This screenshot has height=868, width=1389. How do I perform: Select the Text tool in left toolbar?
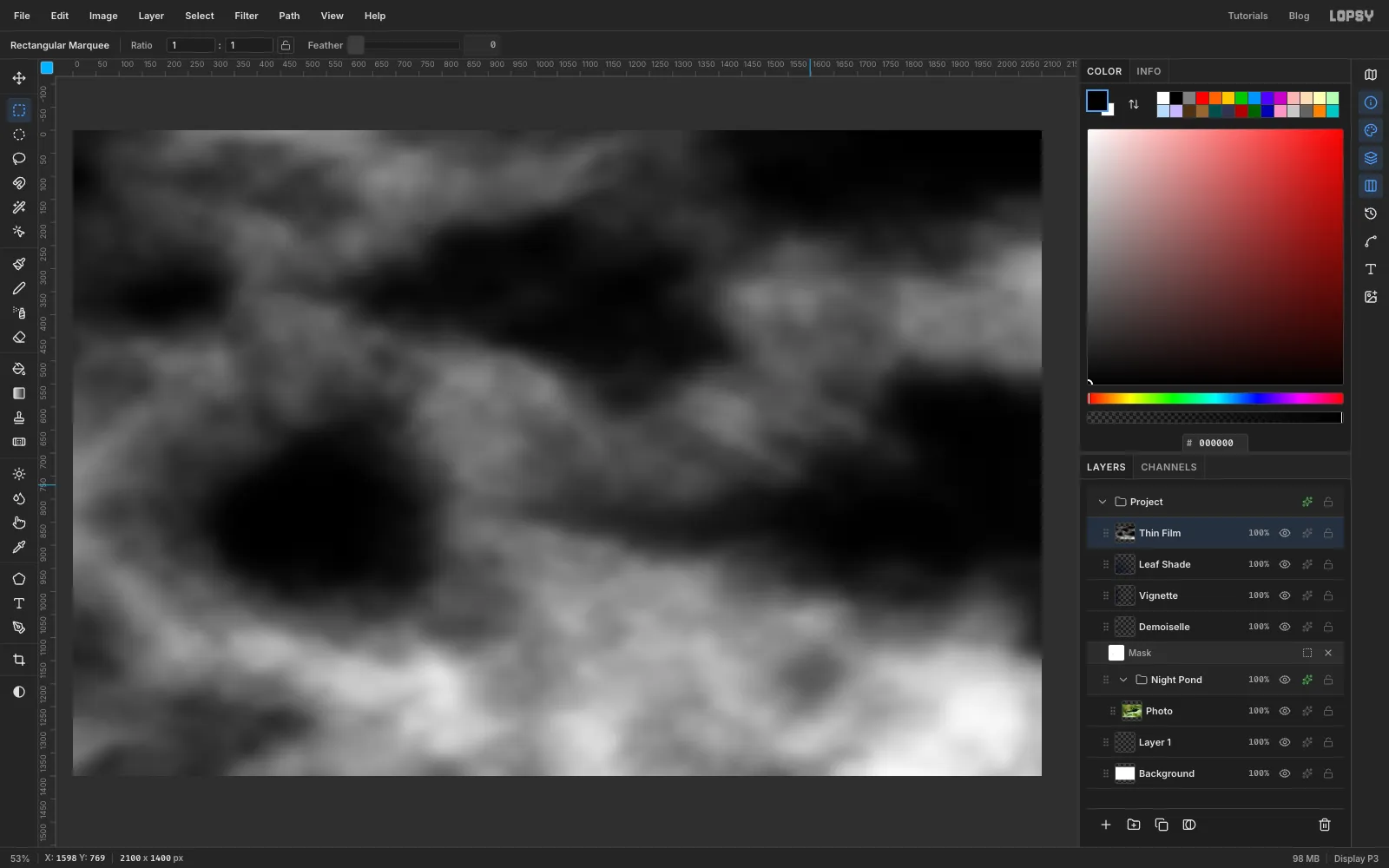point(19,603)
